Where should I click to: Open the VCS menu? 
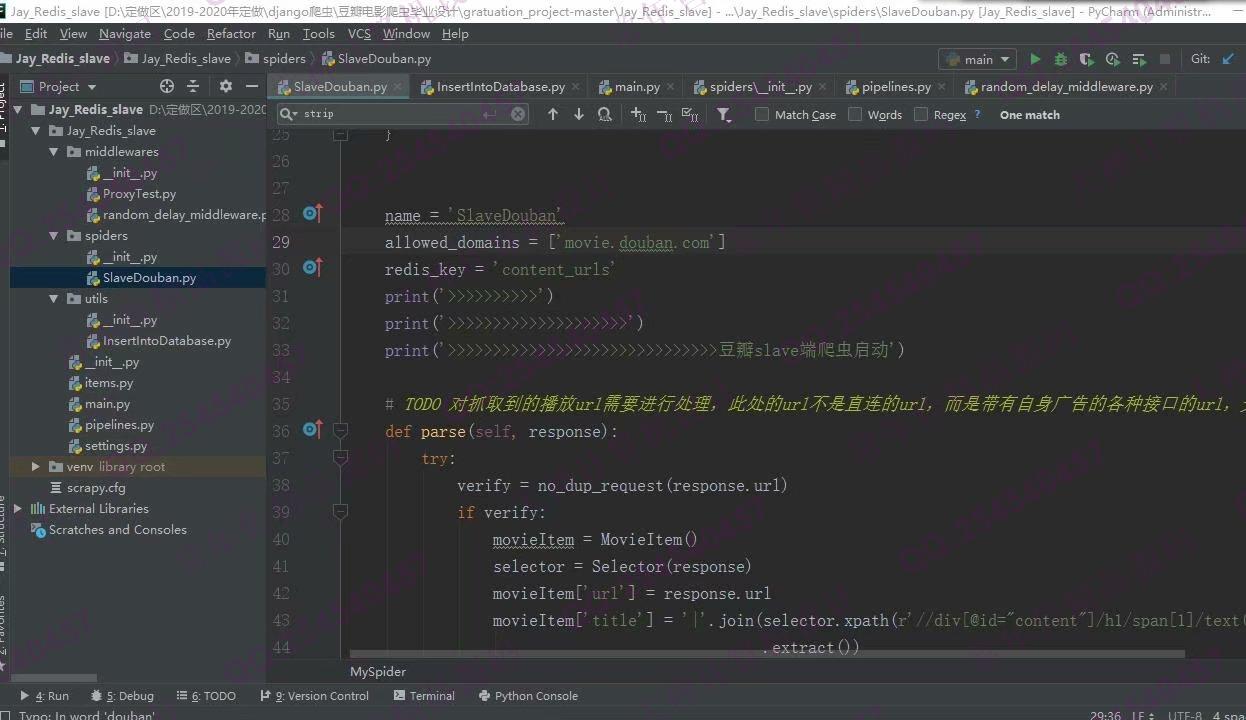pos(359,33)
